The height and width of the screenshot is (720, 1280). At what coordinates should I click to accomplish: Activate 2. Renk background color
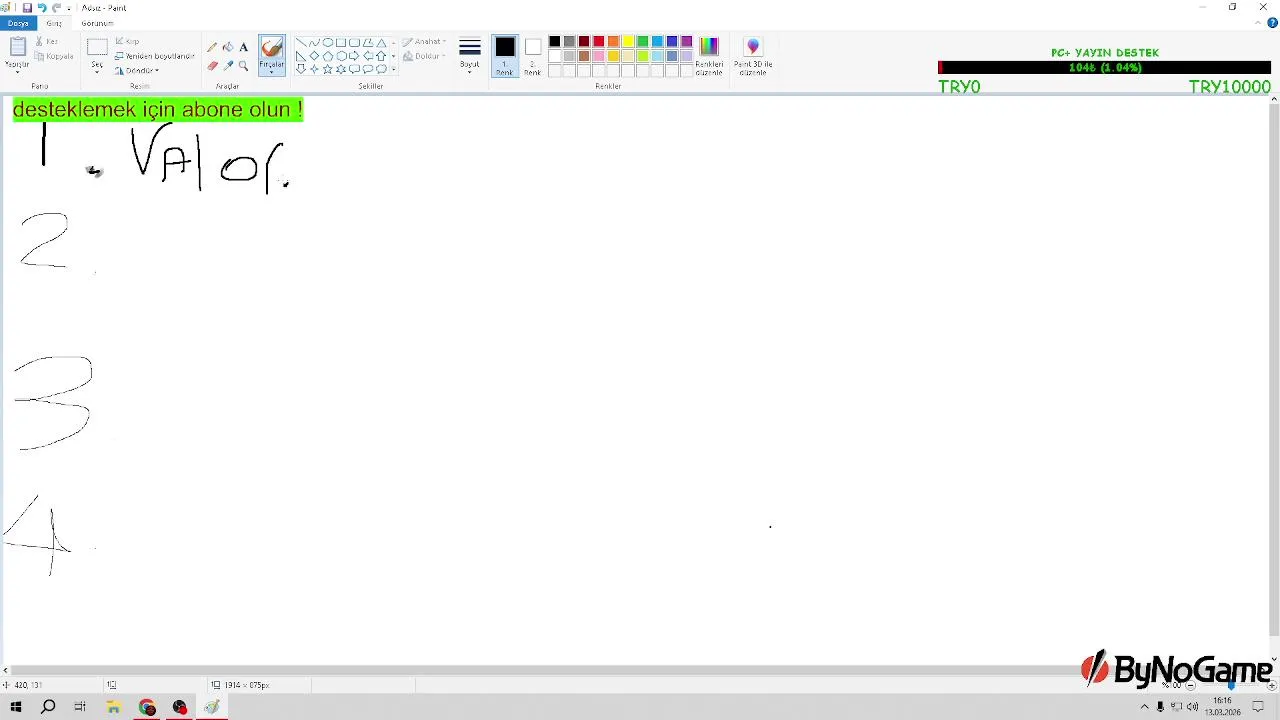pos(533,55)
